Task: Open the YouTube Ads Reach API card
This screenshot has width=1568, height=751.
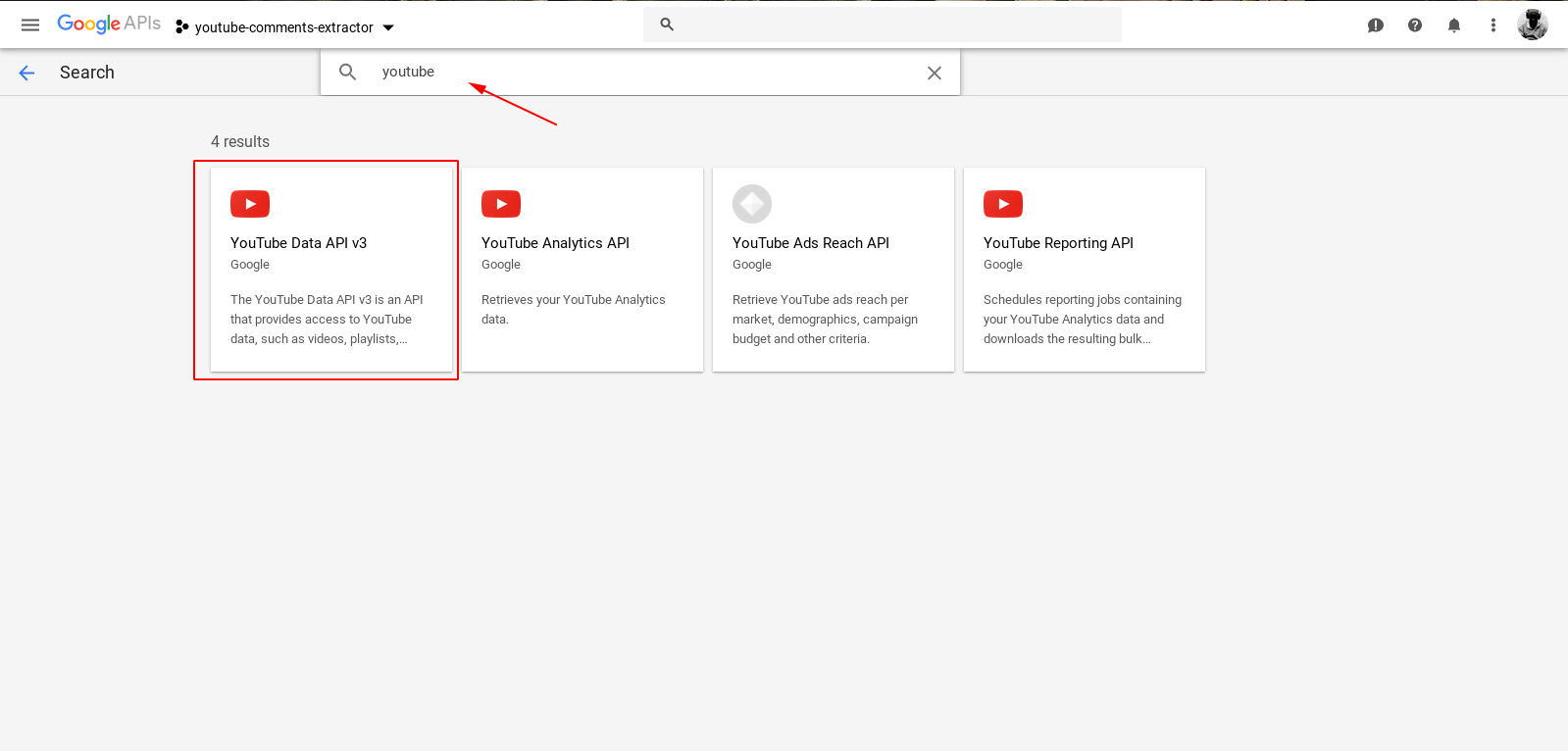Action: (x=833, y=270)
